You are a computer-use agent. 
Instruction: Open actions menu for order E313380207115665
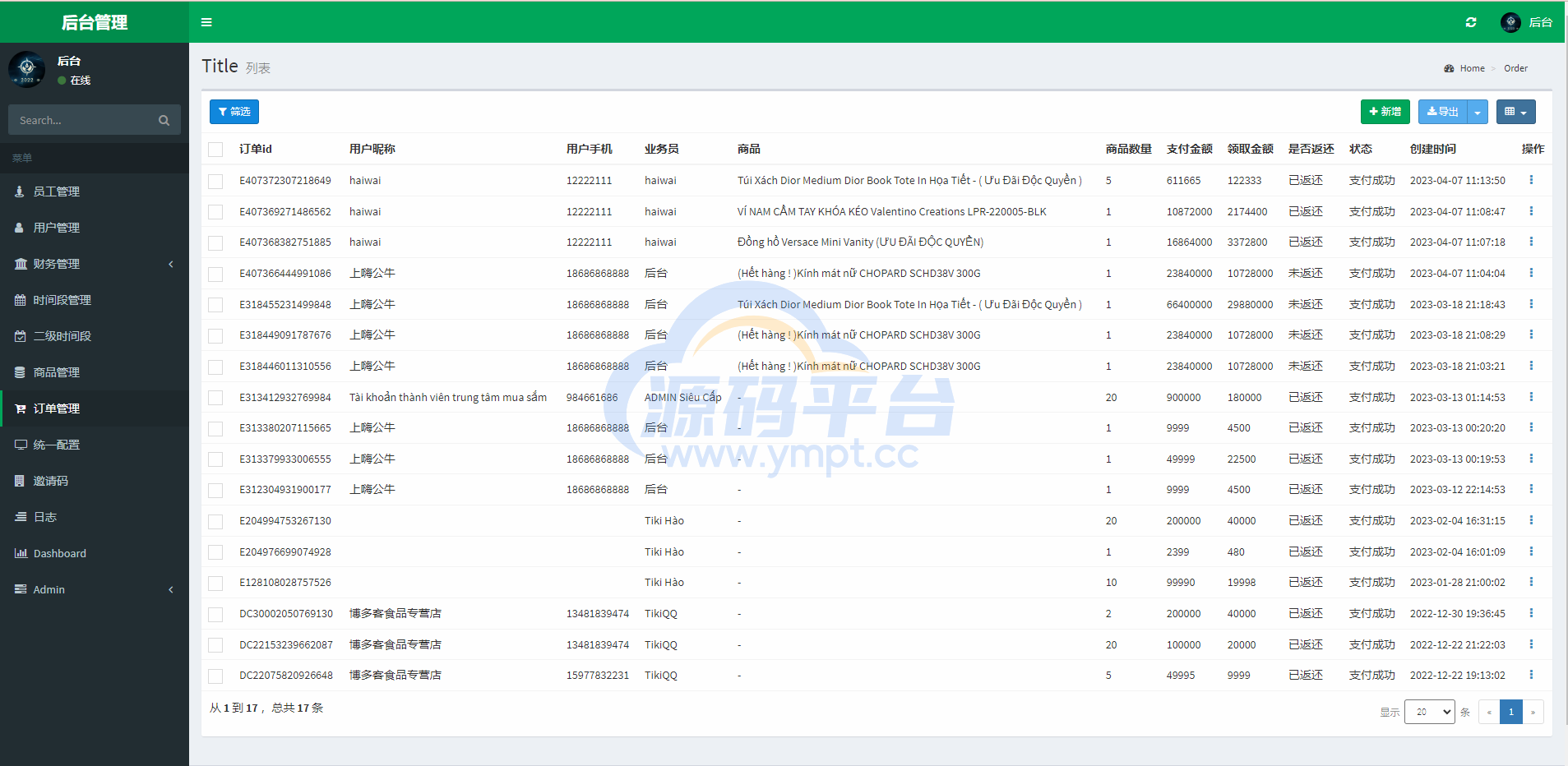pos(1531,427)
